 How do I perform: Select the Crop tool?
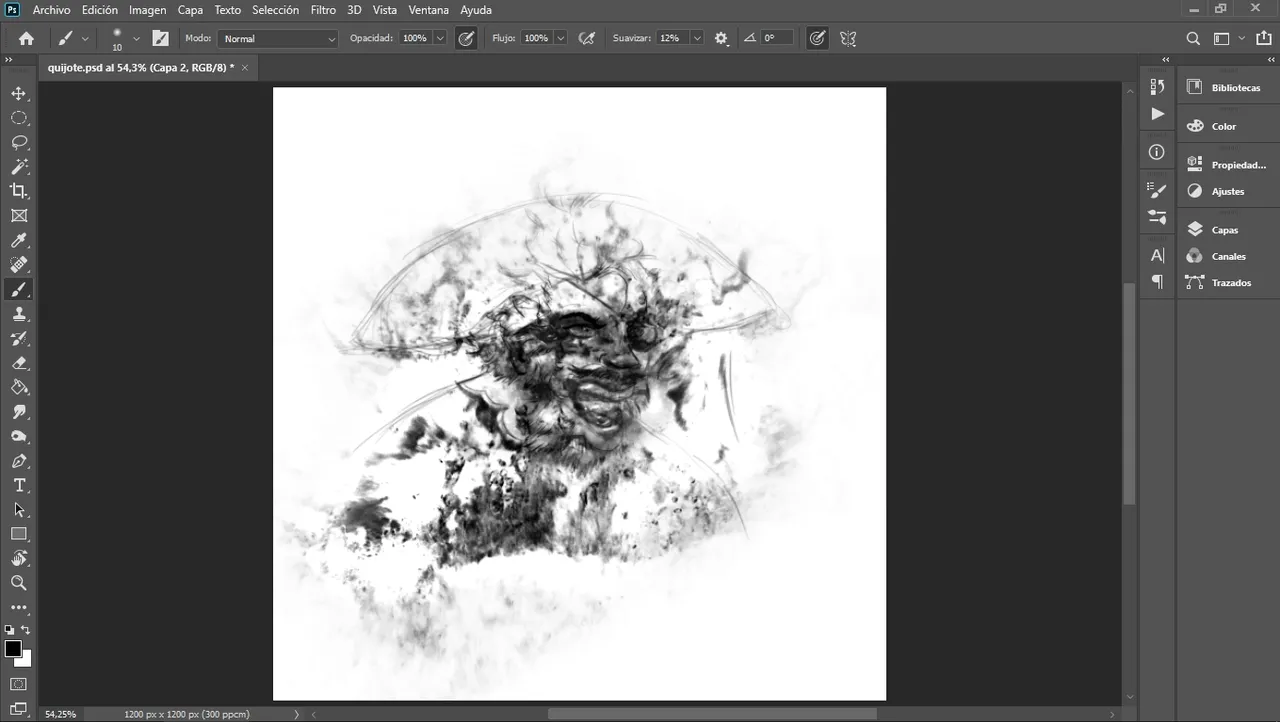[19, 191]
